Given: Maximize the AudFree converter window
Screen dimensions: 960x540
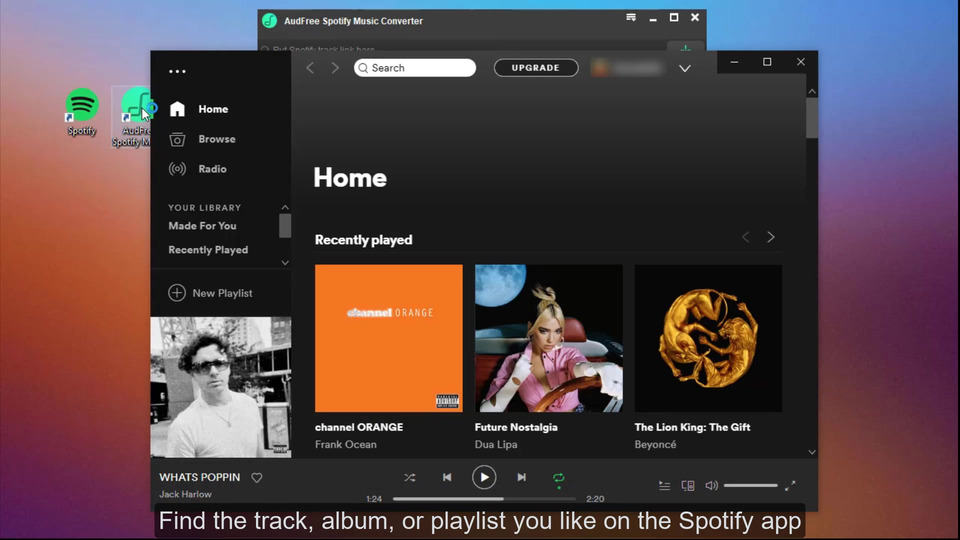Looking at the screenshot, I should point(673,18).
